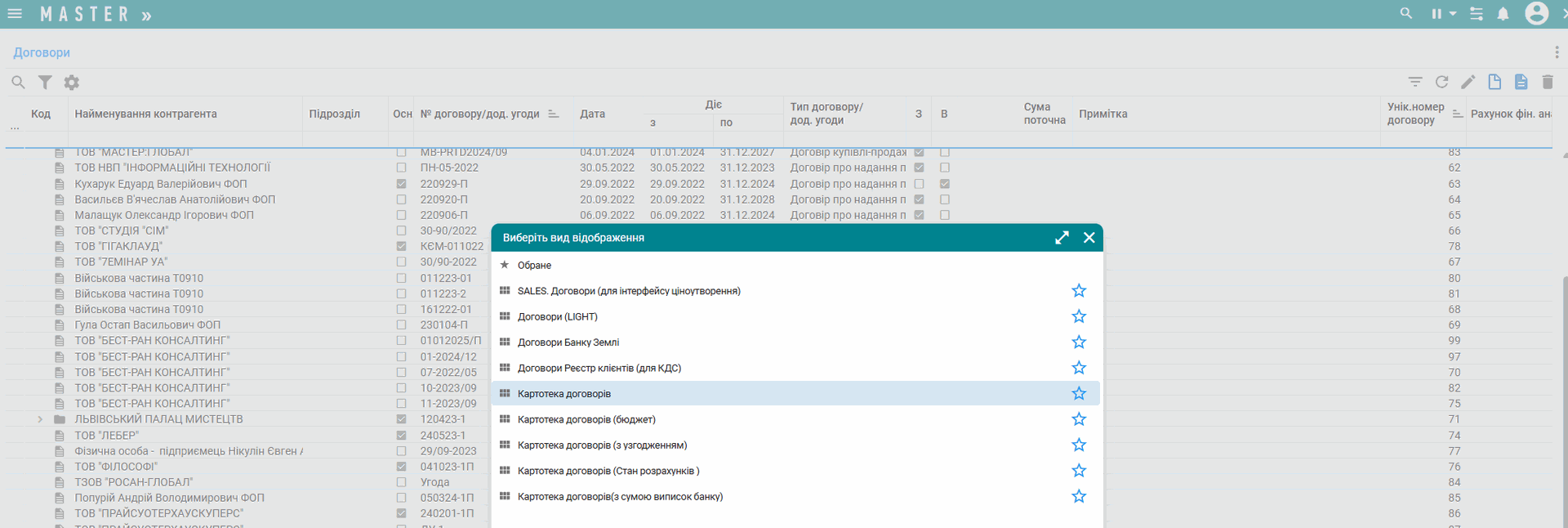Open Договори breadcrumb link

(x=42, y=52)
